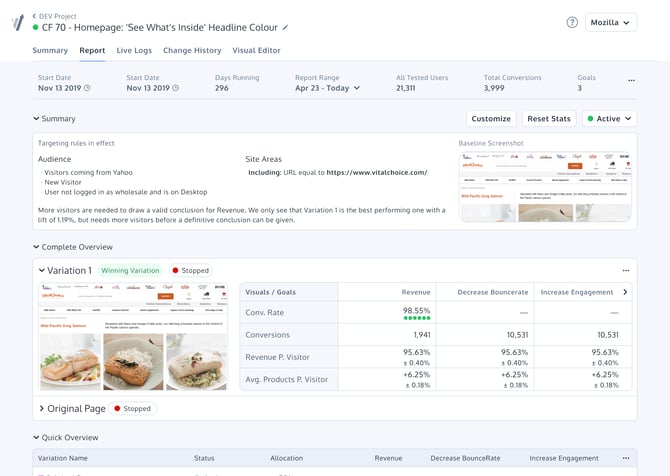Collapse the Variation 1 section
The height and width of the screenshot is (476, 670).
click(41, 270)
